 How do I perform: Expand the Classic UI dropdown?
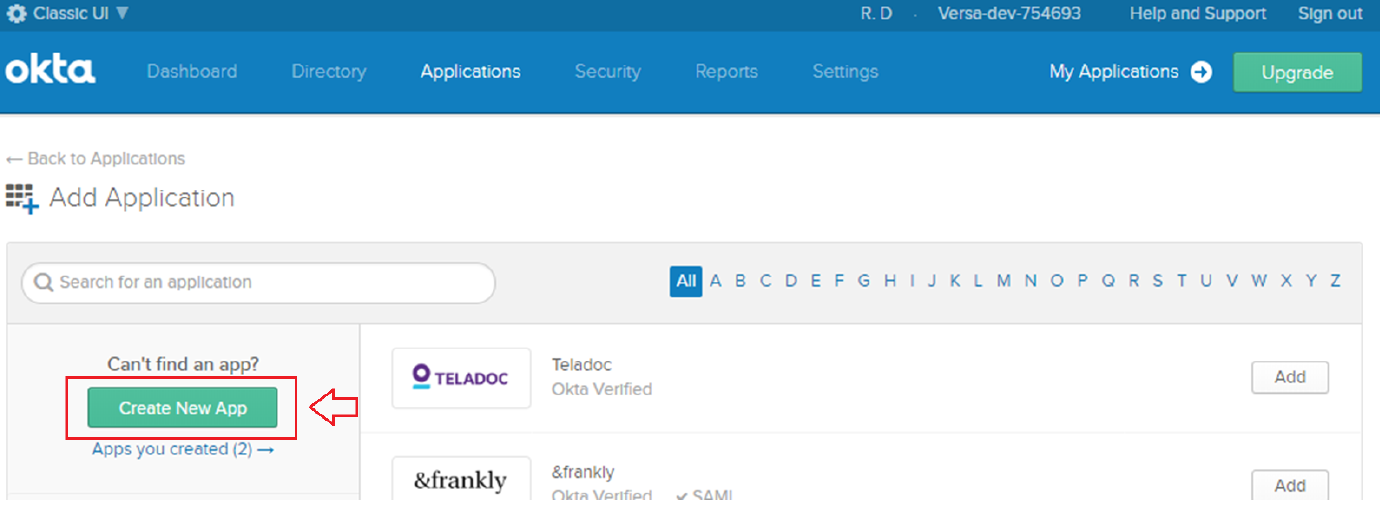(x=121, y=13)
